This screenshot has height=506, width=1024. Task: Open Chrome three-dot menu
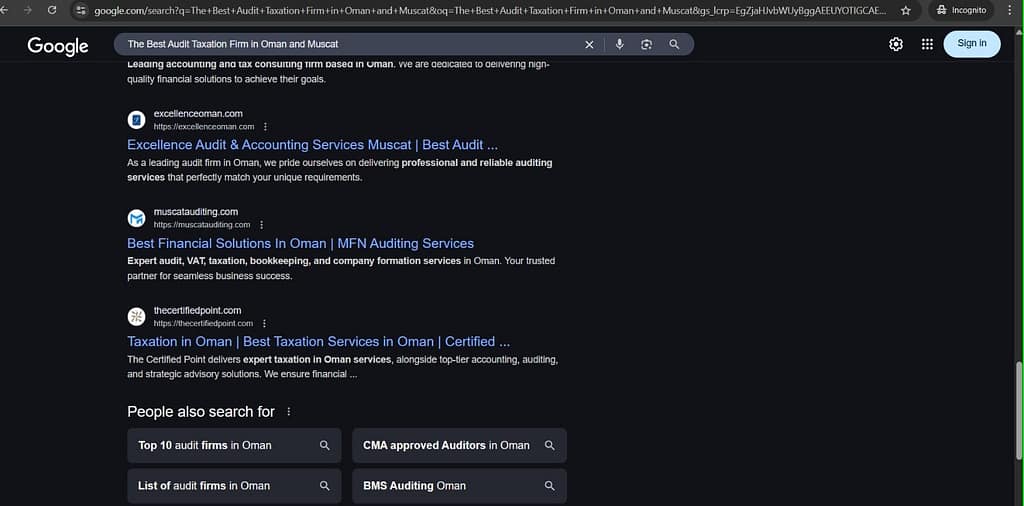tap(1010, 10)
